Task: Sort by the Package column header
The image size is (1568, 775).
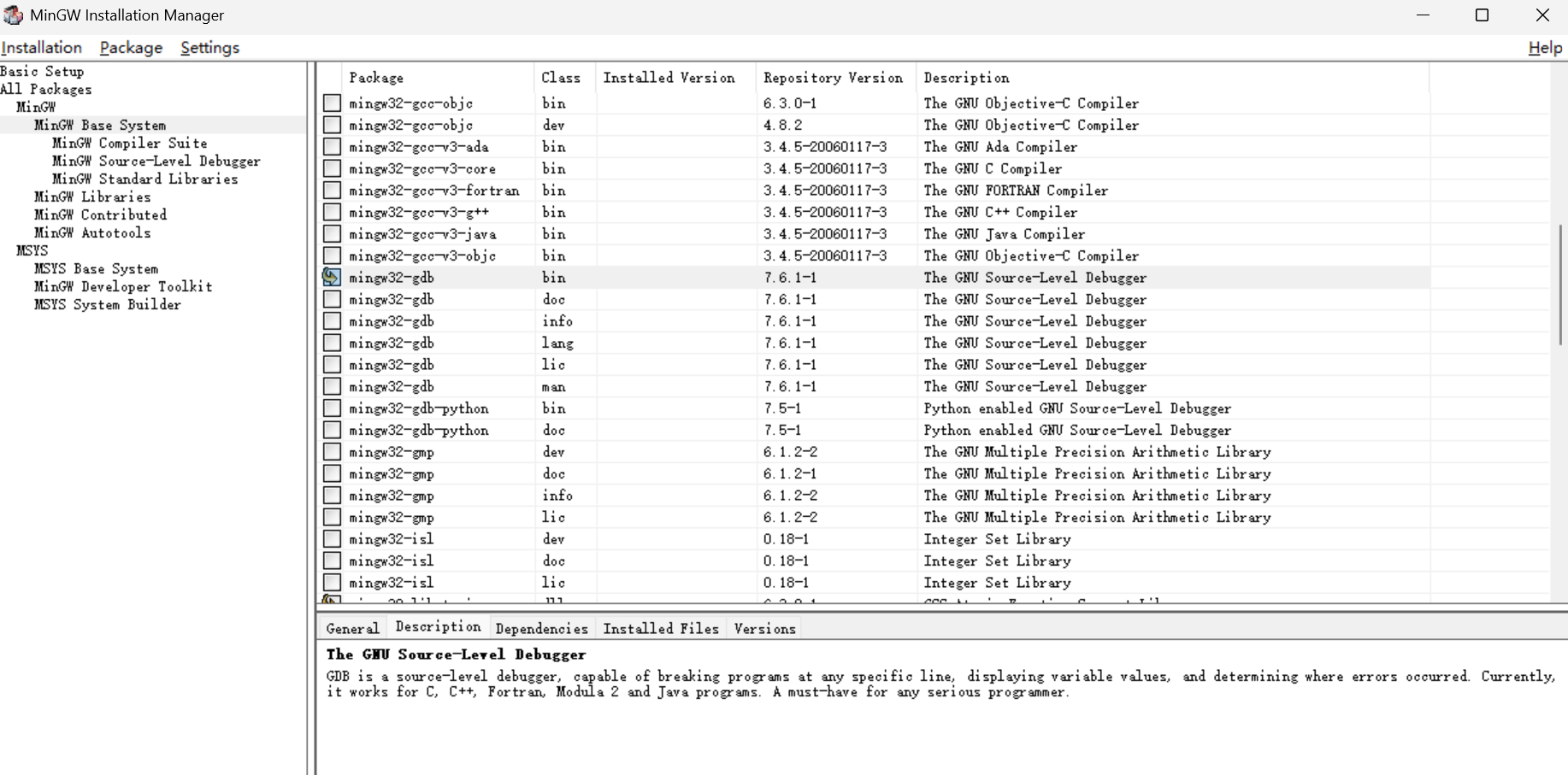Action: point(438,78)
